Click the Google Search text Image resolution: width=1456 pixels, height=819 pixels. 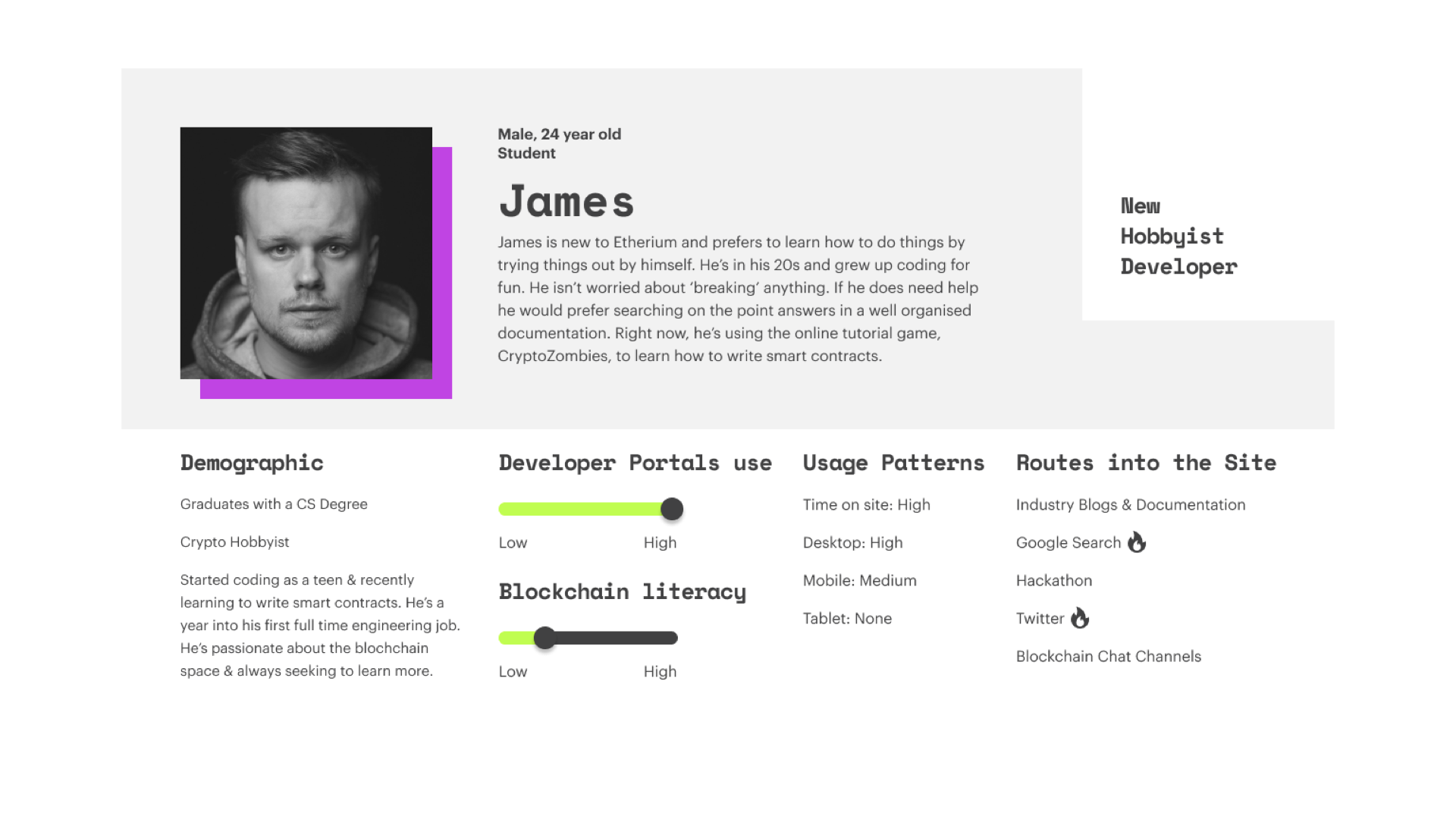click(1068, 542)
